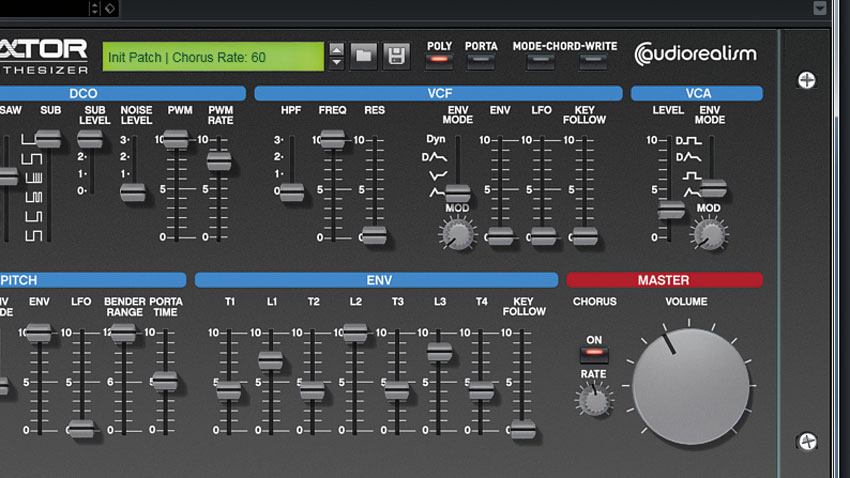Click the PWM RATE slider handle
Viewport: 850px width, 478px height.
pos(219,161)
